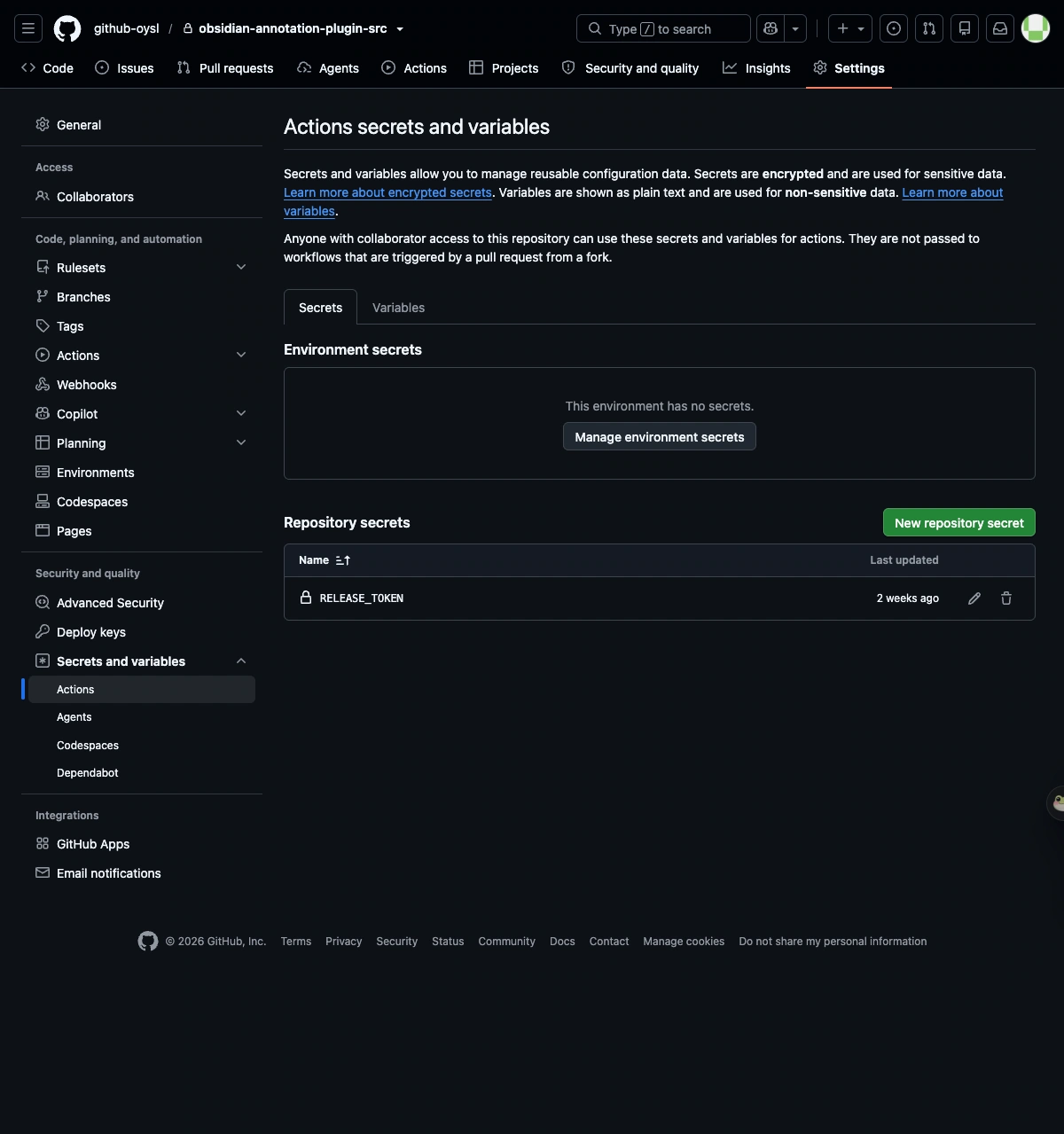Open Docs footer link

click(562, 942)
